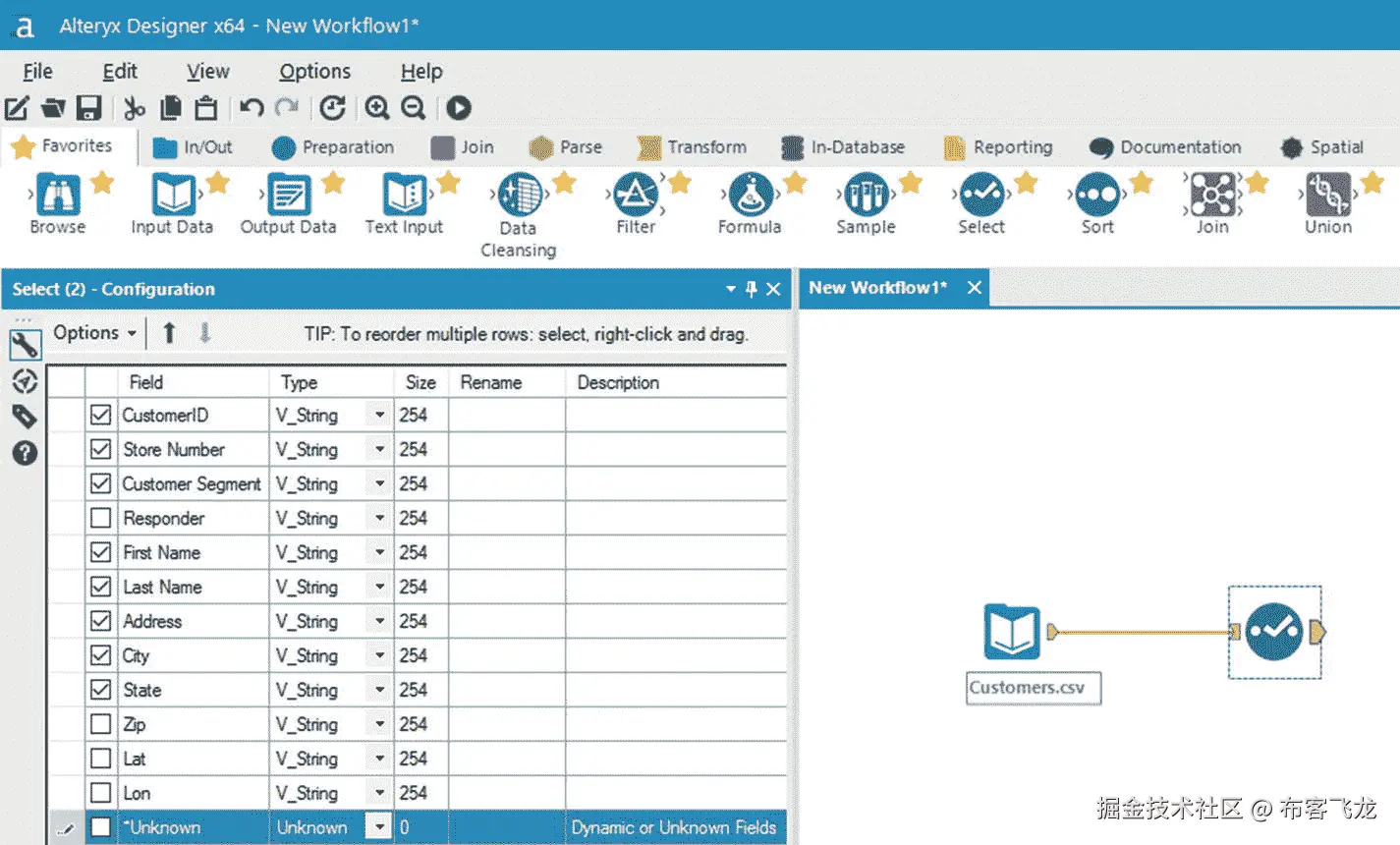Image resolution: width=1400 pixels, height=845 pixels.
Task: Click the New Workflow toolbar icon
Action: coord(18,108)
